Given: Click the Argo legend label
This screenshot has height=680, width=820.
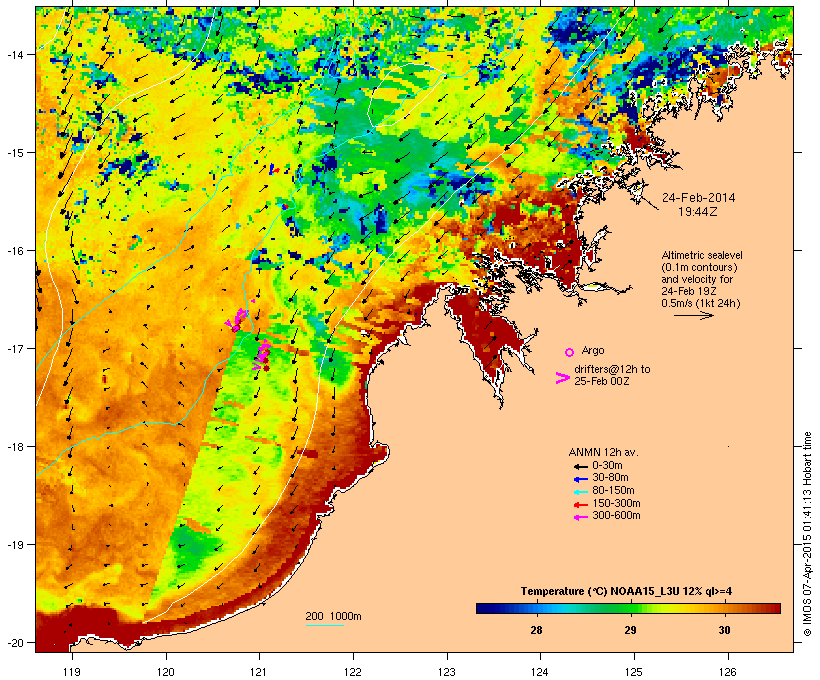Looking at the screenshot, I should [x=593, y=350].
